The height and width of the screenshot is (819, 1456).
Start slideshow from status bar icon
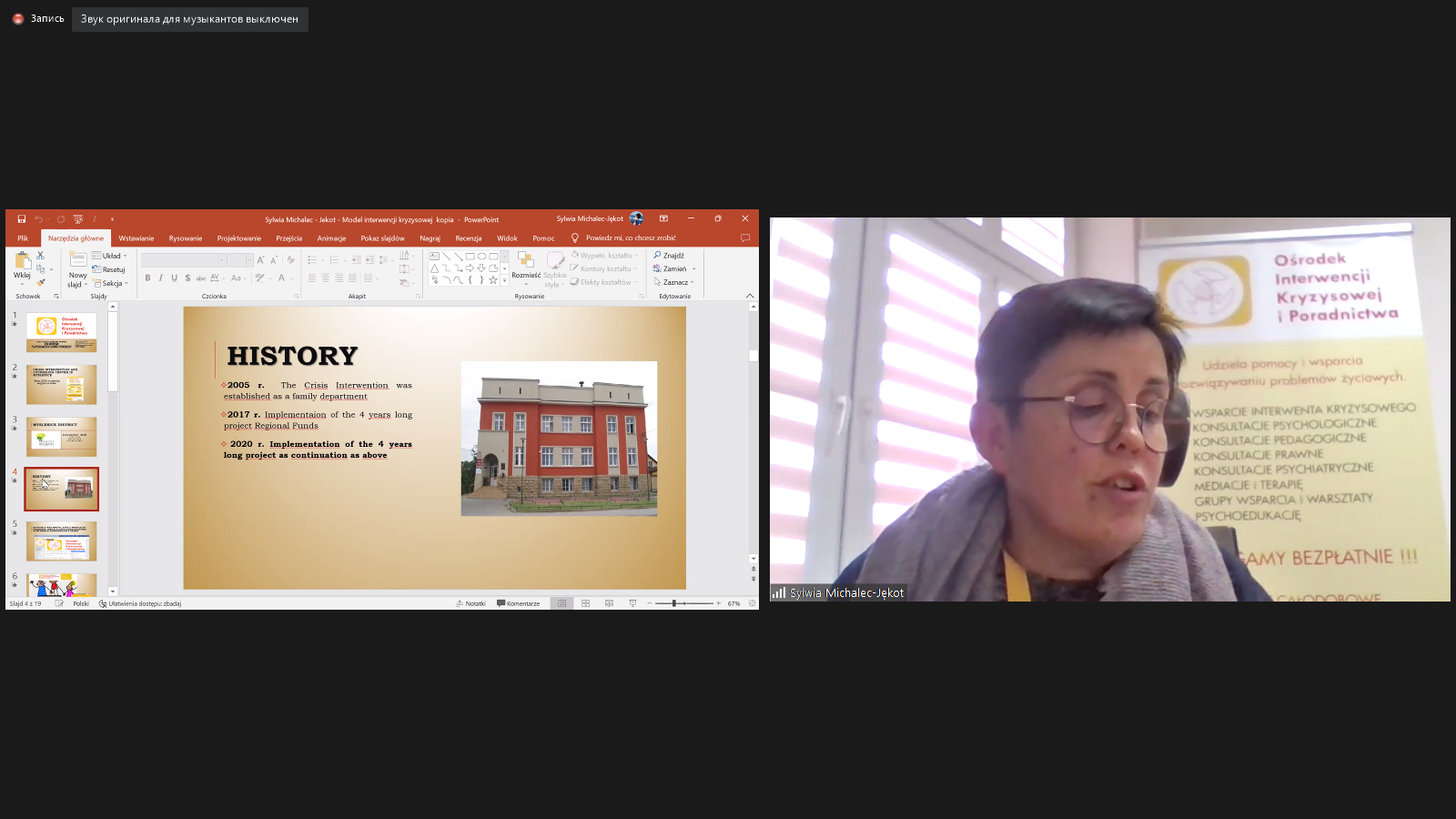[632, 603]
